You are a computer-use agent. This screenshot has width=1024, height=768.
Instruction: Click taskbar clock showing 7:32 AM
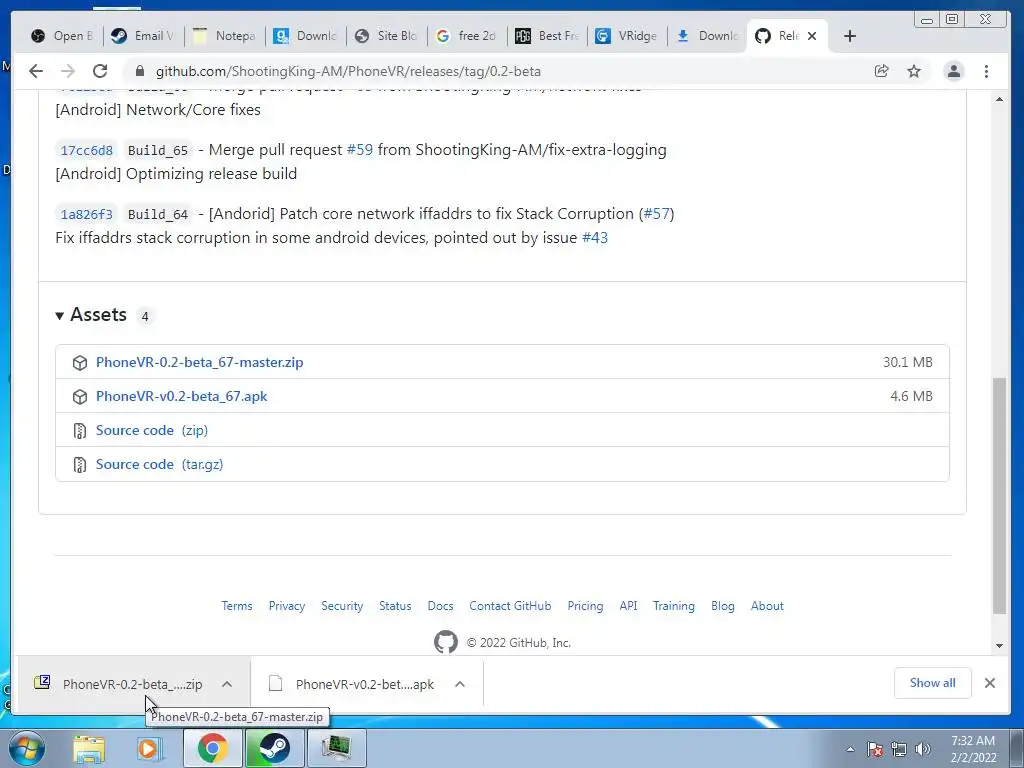972,749
